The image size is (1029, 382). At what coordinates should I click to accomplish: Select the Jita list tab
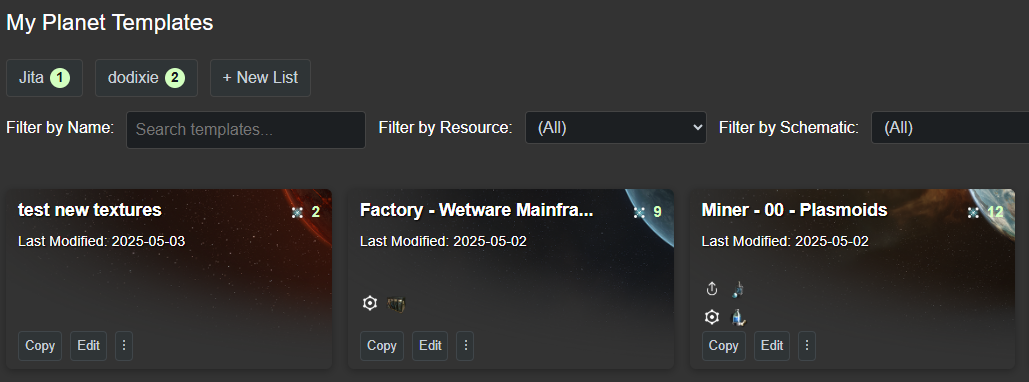(x=45, y=78)
